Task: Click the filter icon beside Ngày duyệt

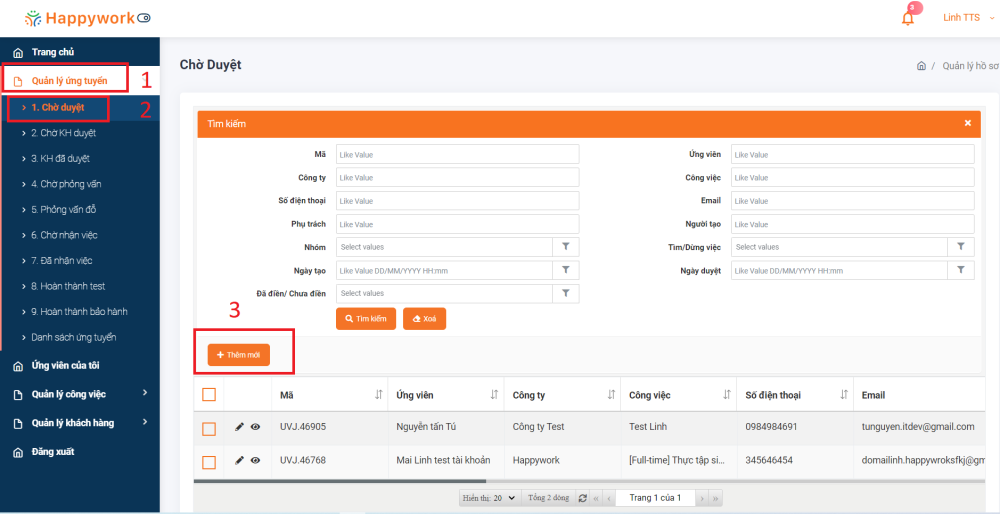Action: (961, 271)
